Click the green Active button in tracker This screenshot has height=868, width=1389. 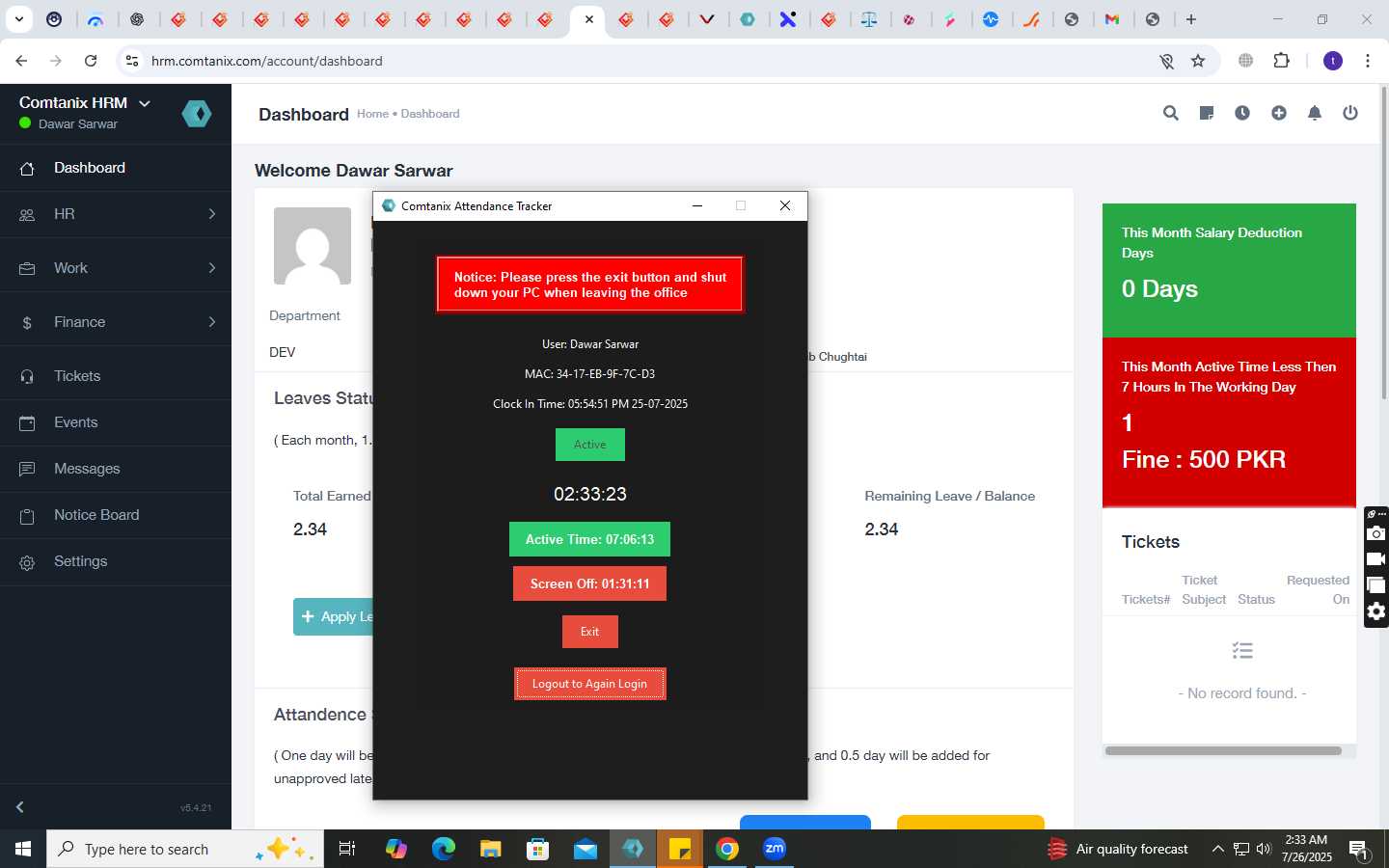(590, 445)
